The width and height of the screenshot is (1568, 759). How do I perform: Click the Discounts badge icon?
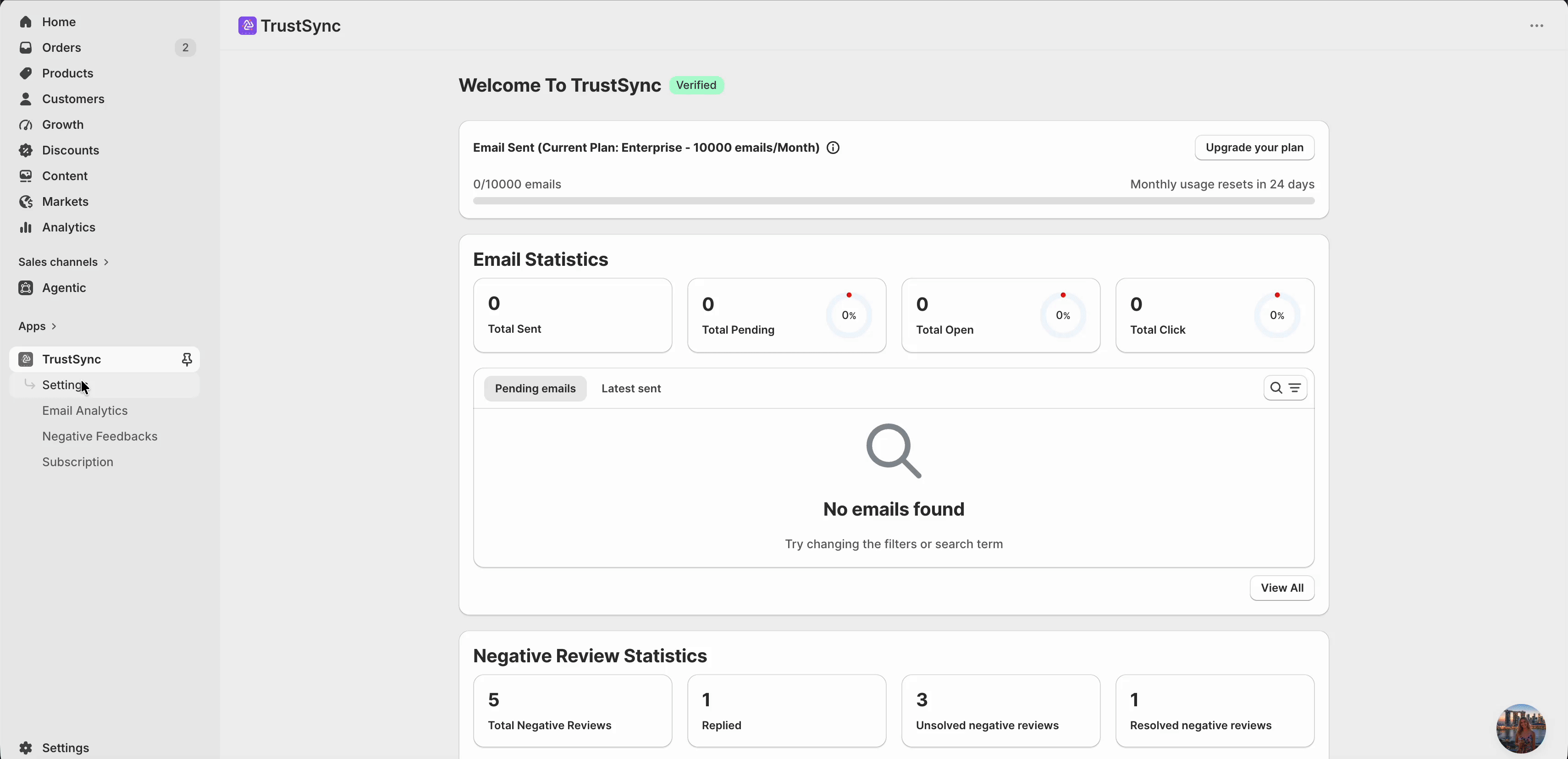coord(26,150)
